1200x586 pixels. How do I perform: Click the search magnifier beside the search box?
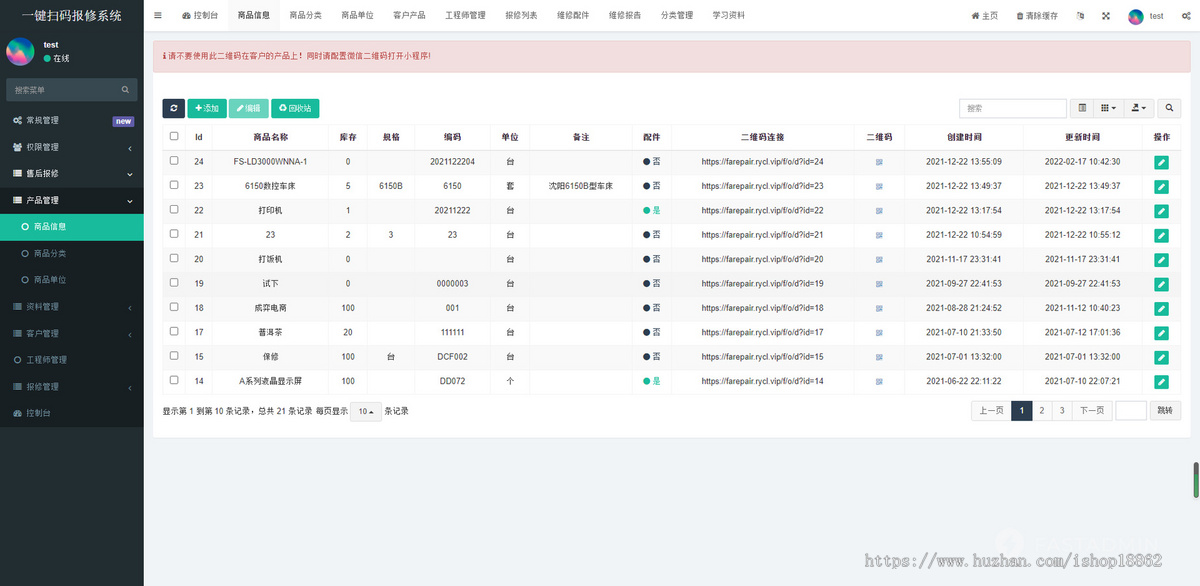point(1168,107)
